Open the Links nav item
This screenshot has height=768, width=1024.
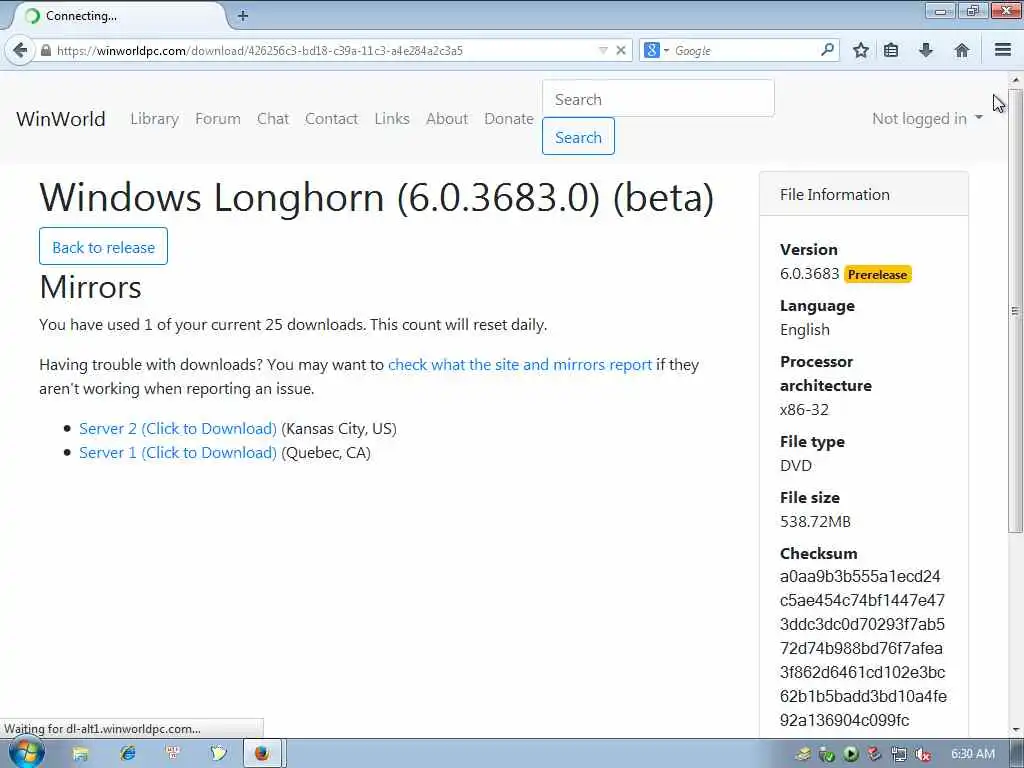[x=392, y=119]
